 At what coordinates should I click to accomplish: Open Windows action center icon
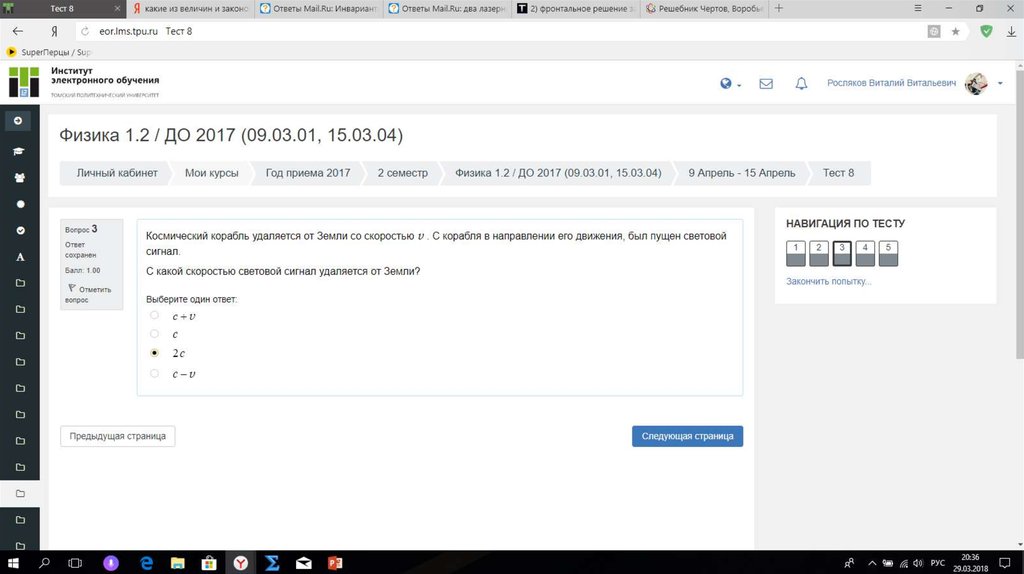pyautogui.click(x=1005, y=563)
